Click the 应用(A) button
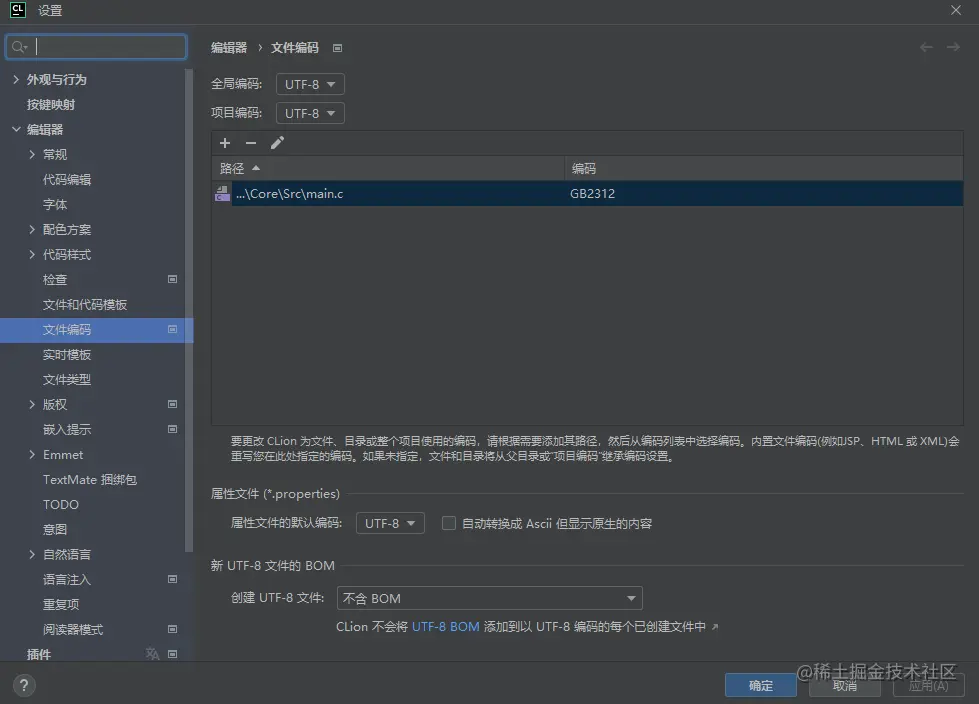 (x=928, y=685)
